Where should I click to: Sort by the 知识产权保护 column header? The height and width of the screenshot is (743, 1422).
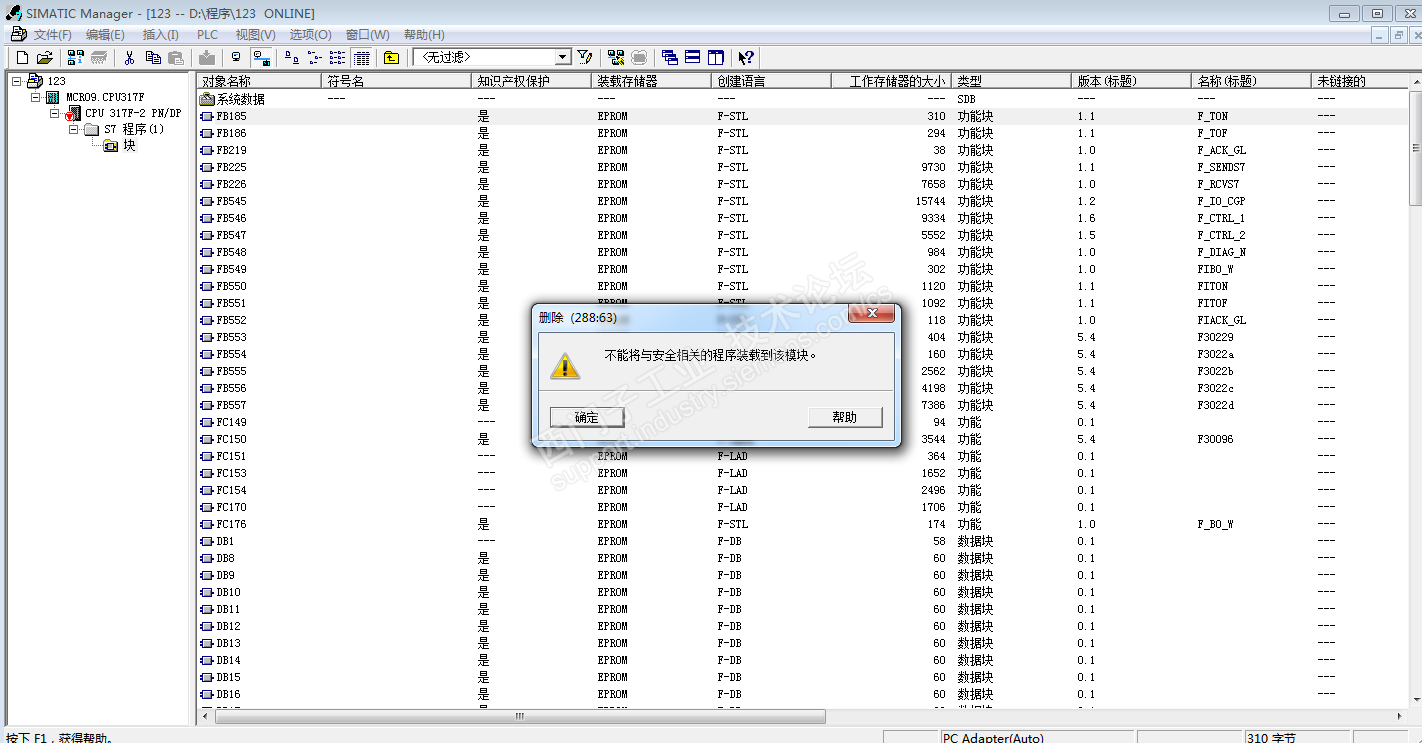coord(530,81)
